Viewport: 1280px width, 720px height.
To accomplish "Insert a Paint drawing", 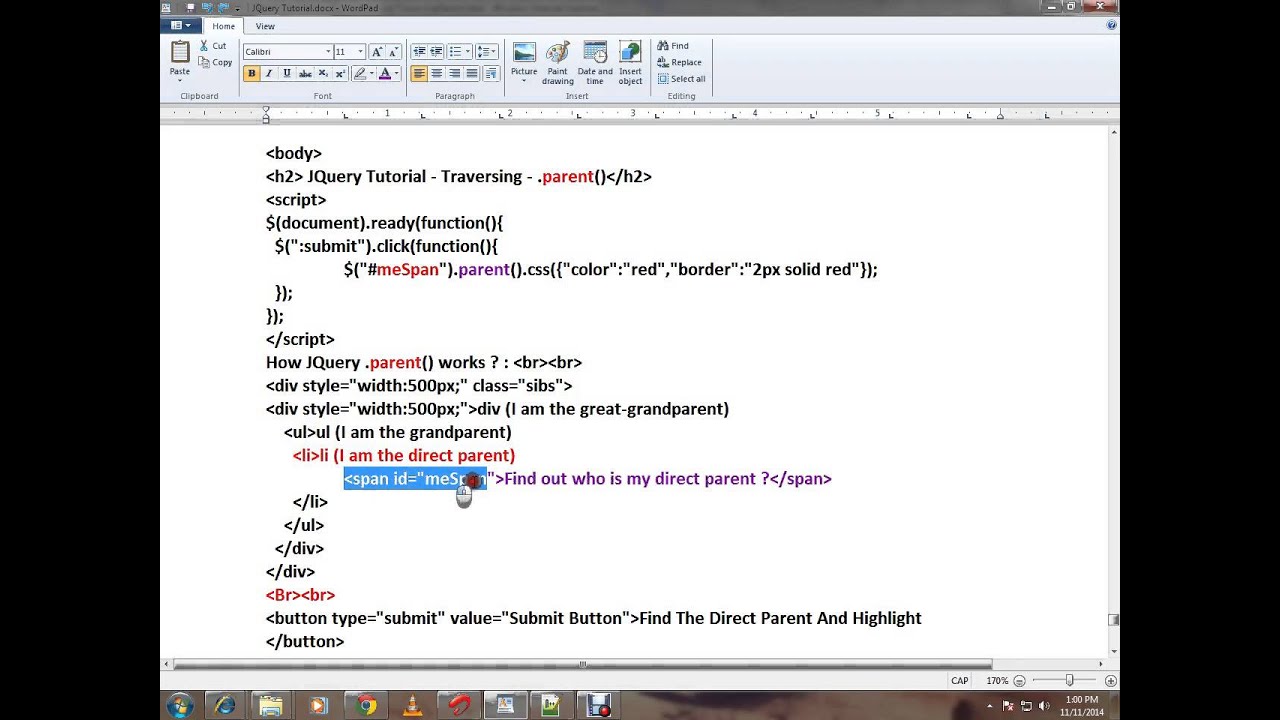I will pyautogui.click(x=558, y=63).
